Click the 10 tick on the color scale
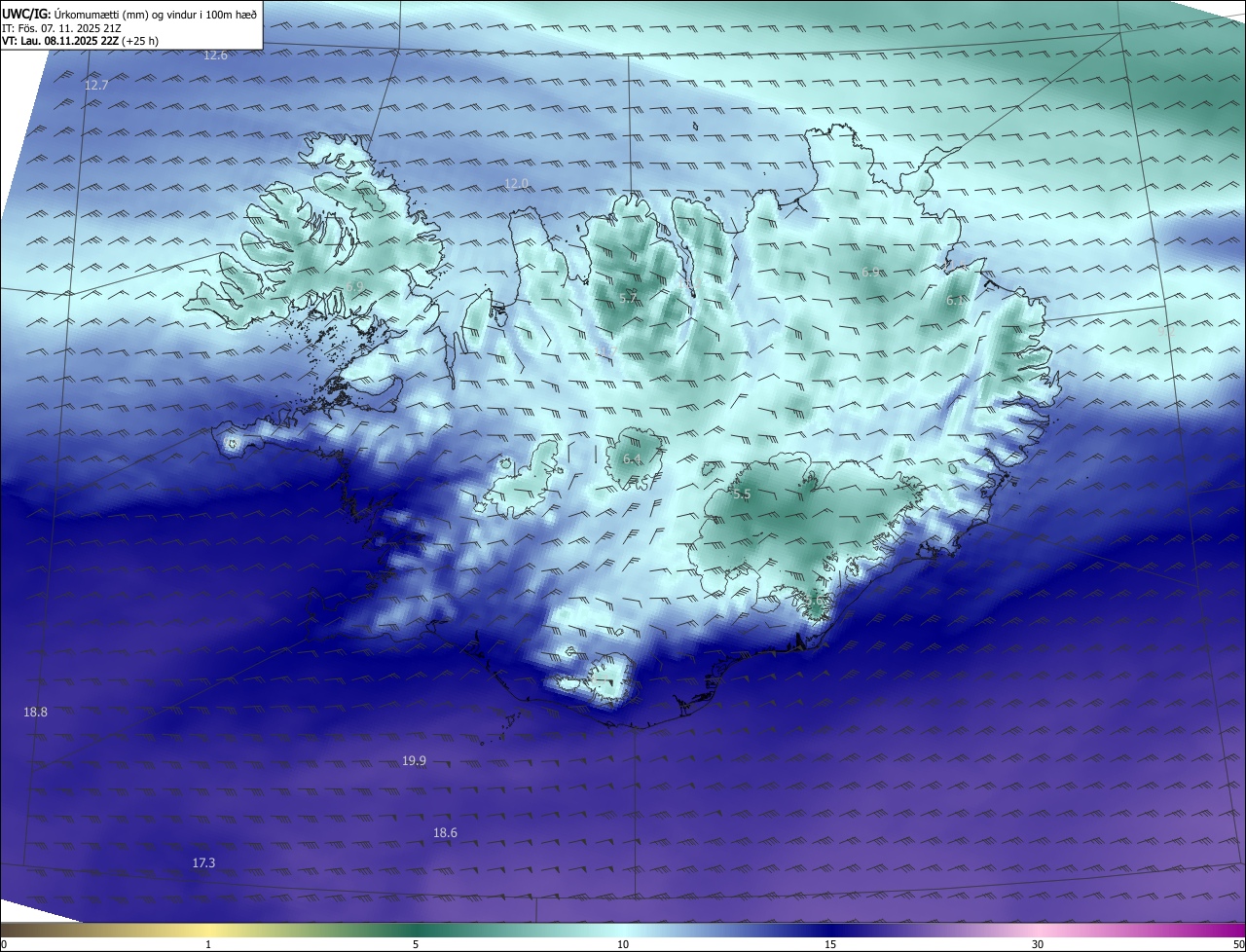Viewport: 1246px width, 952px height. pos(623,945)
